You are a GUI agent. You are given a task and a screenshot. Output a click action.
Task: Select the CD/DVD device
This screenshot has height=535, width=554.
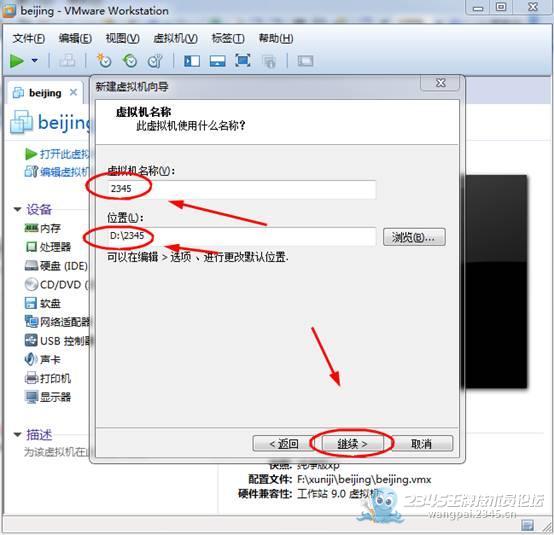(57, 284)
